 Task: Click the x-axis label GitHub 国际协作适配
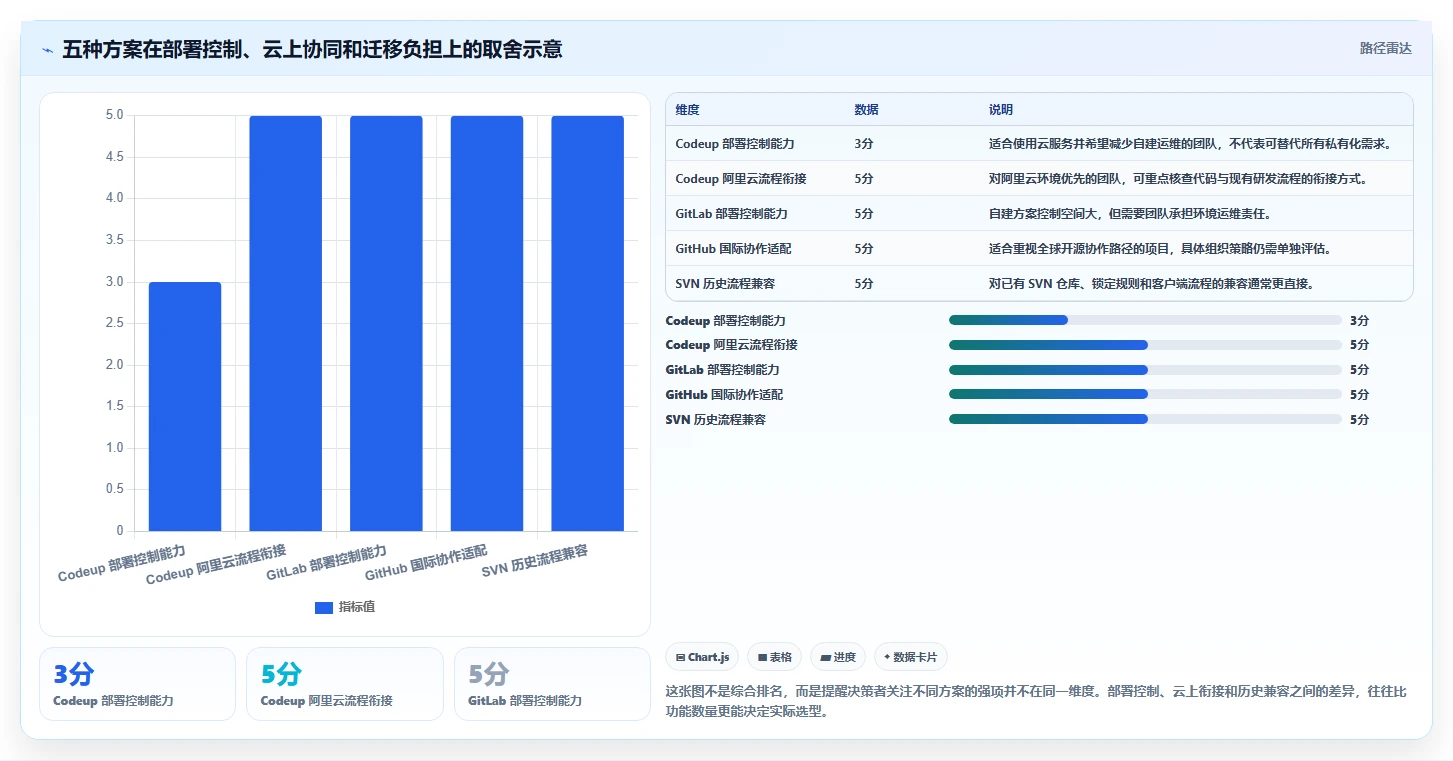coord(426,563)
